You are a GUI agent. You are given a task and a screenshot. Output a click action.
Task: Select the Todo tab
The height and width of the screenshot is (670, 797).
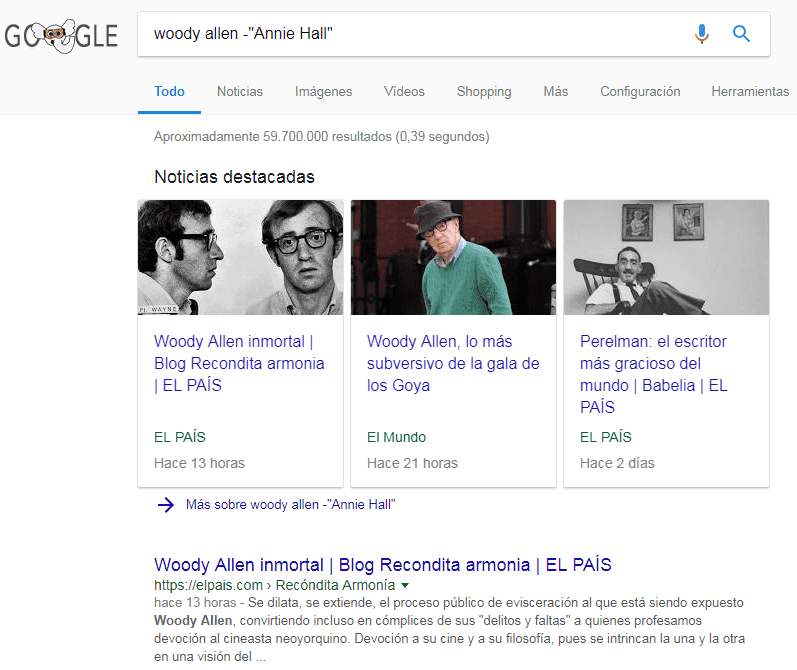[x=169, y=92]
